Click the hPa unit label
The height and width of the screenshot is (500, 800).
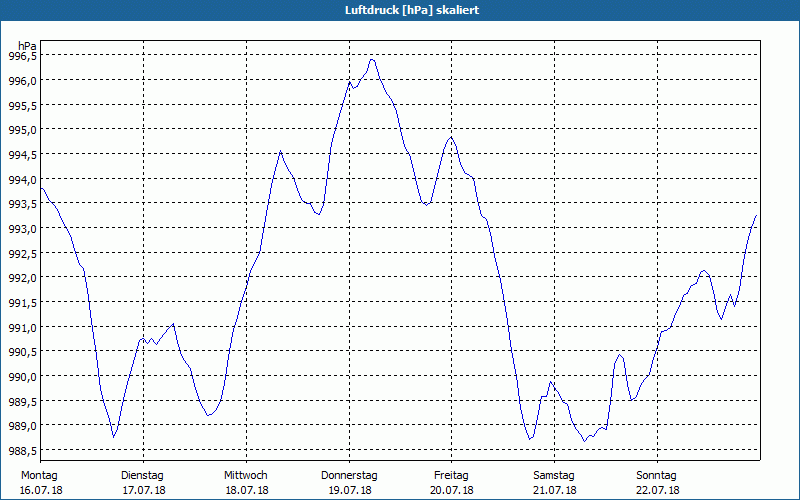point(27,46)
